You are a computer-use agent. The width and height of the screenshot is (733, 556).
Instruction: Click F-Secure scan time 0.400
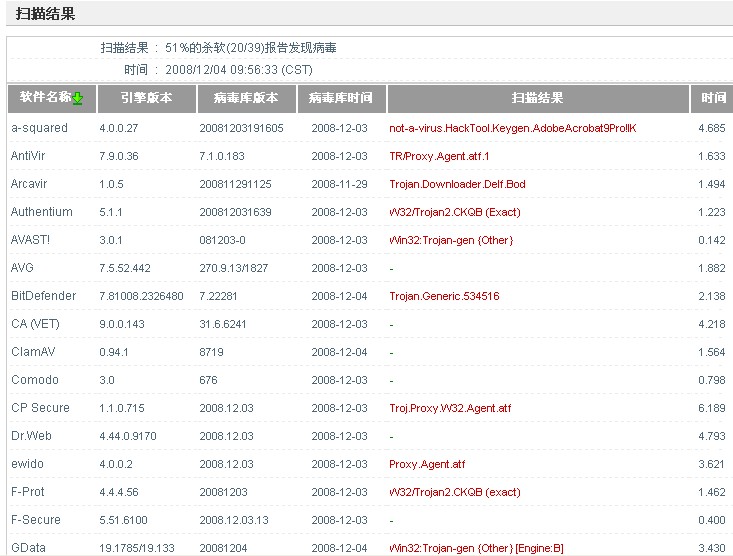[x=711, y=520]
